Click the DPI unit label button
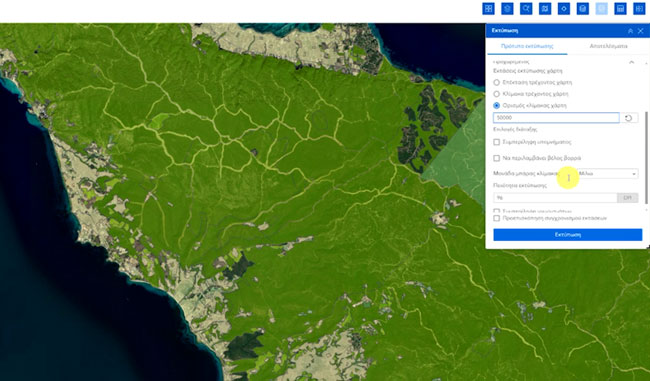The height and width of the screenshot is (381, 650). click(x=628, y=198)
